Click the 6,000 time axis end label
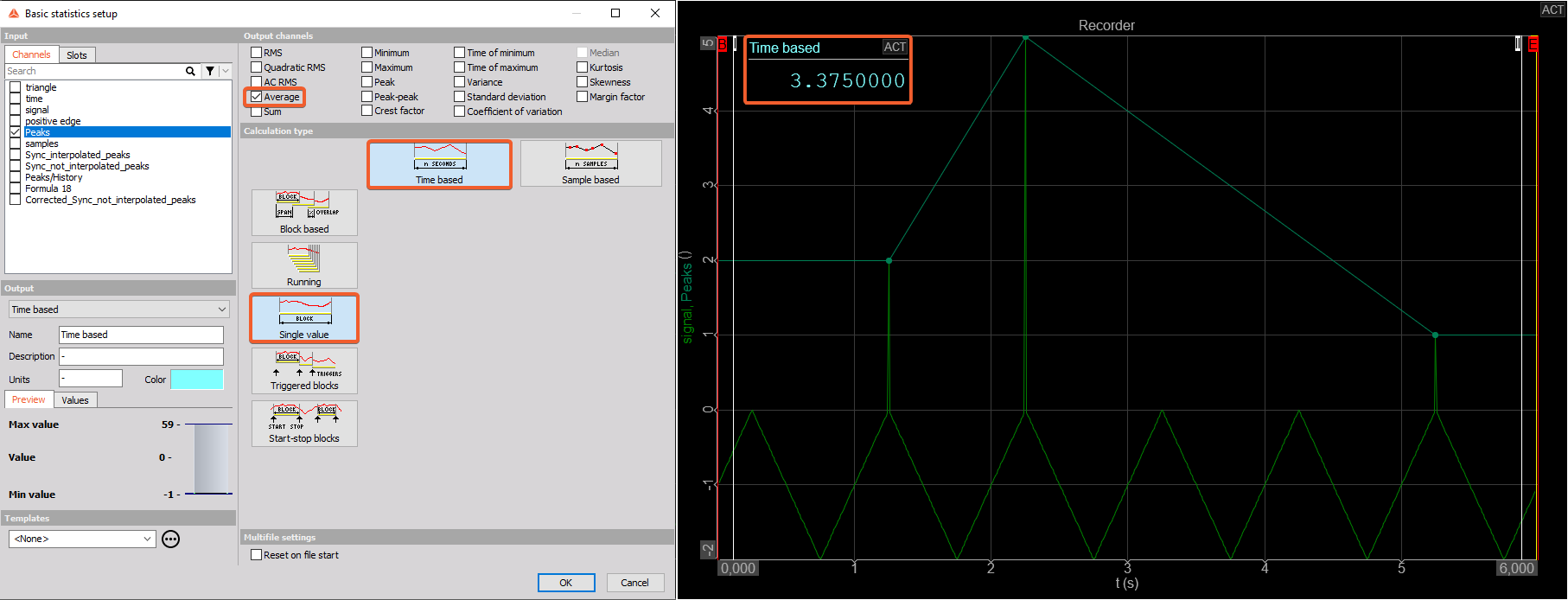 click(x=1517, y=568)
